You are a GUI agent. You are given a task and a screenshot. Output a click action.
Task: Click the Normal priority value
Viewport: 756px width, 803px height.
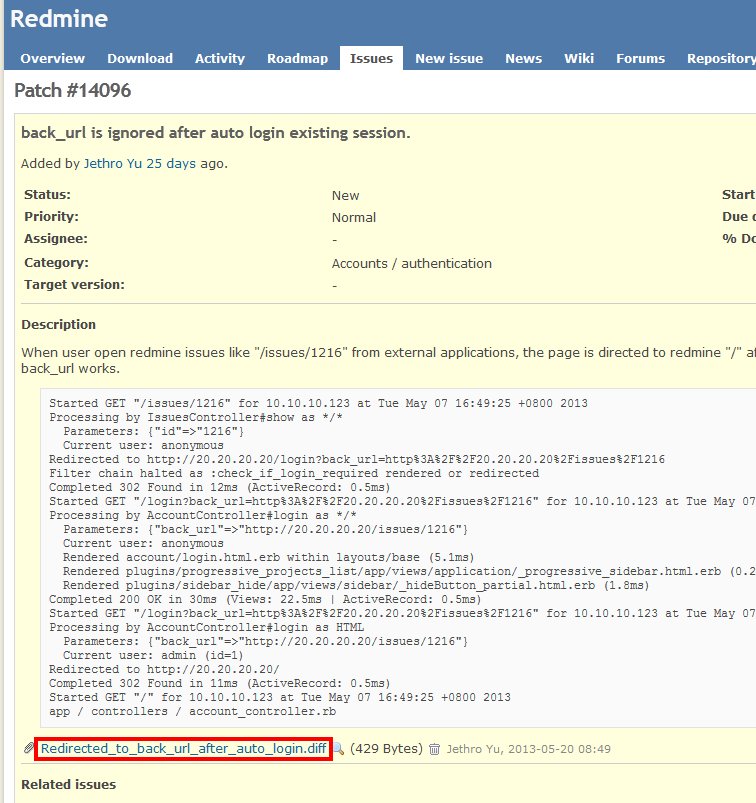click(354, 218)
